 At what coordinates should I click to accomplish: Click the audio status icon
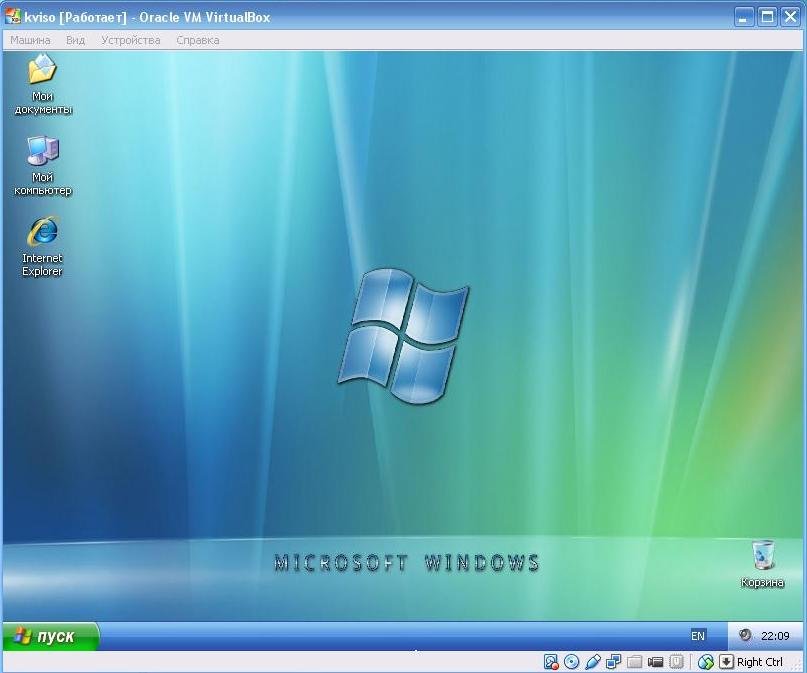point(592,661)
